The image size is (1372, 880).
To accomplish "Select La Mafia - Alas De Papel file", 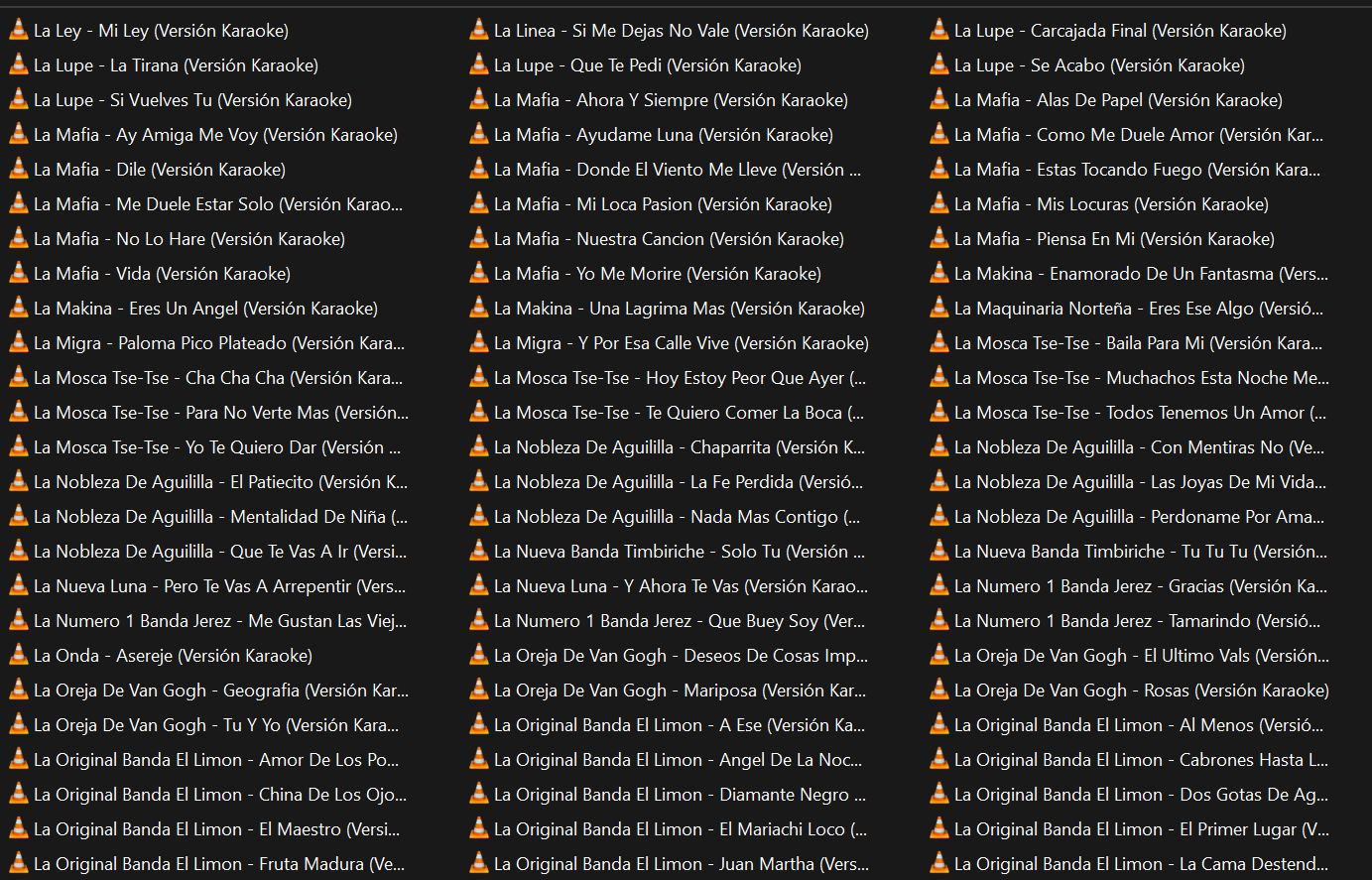I will (x=1118, y=100).
